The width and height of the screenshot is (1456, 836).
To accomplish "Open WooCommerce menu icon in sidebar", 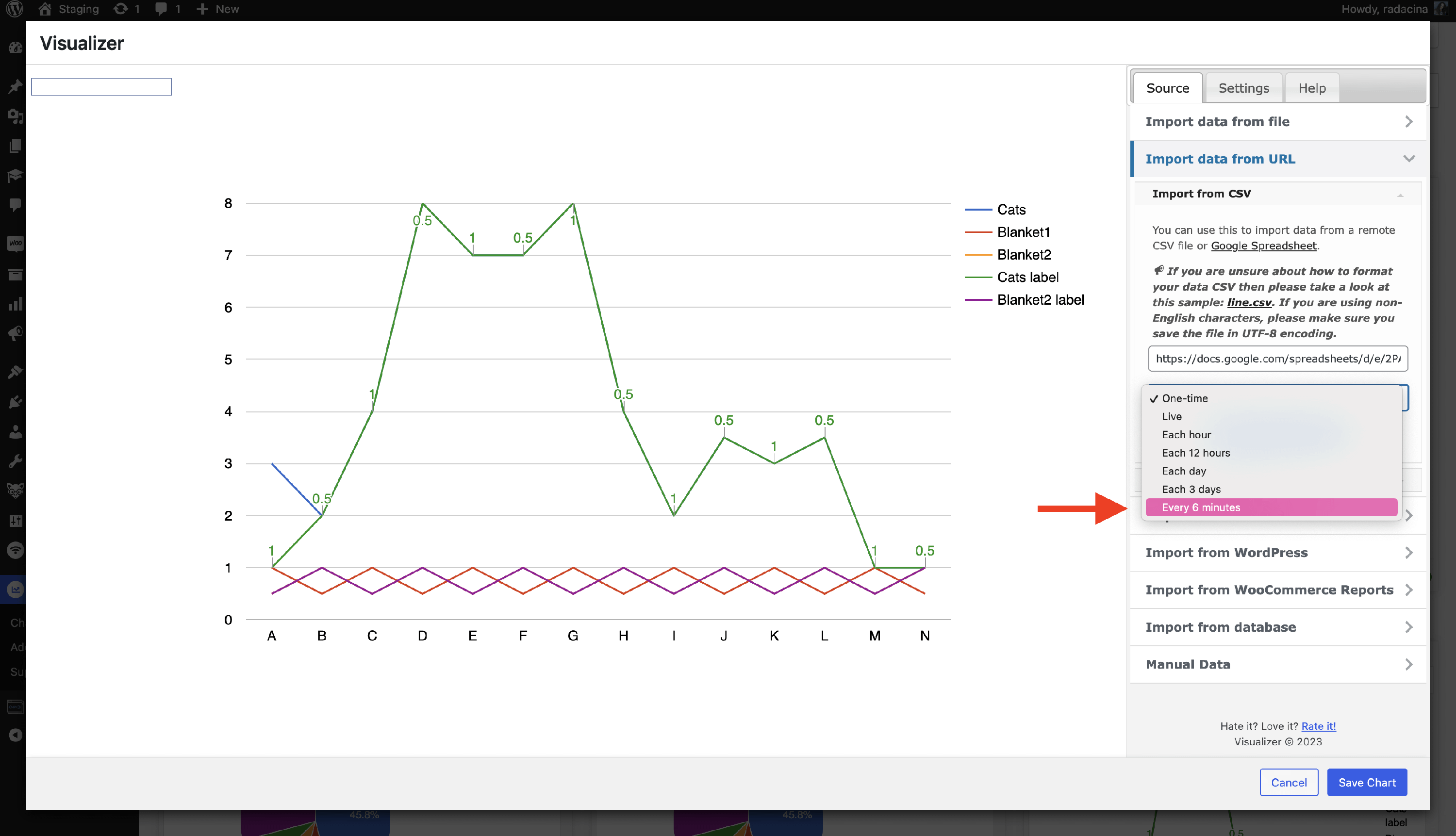I will pos(16,244).
